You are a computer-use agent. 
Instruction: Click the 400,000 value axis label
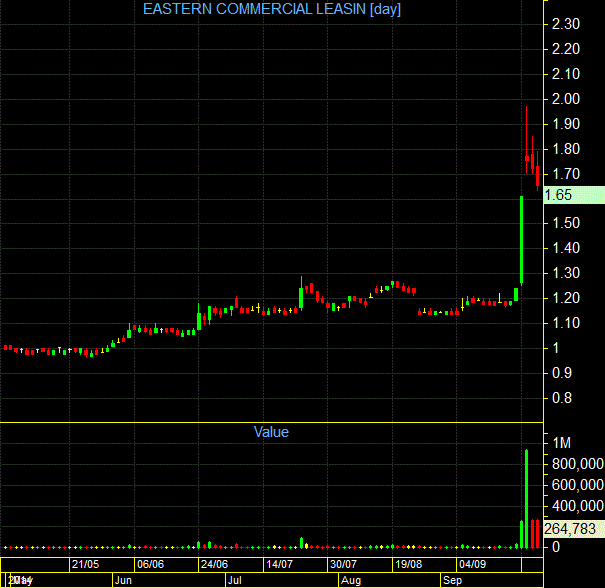[x=578, y=506]
